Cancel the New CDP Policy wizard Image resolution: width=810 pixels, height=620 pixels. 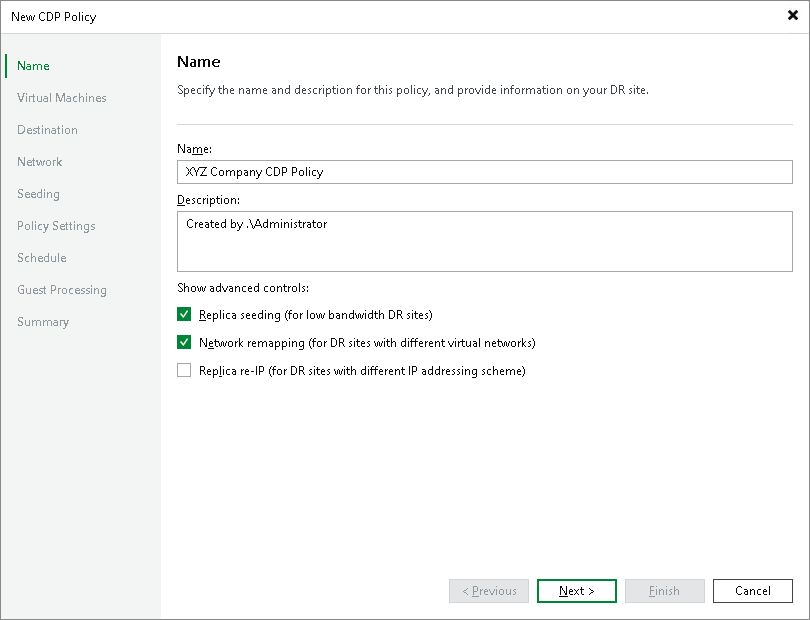(x=752, y=590)
